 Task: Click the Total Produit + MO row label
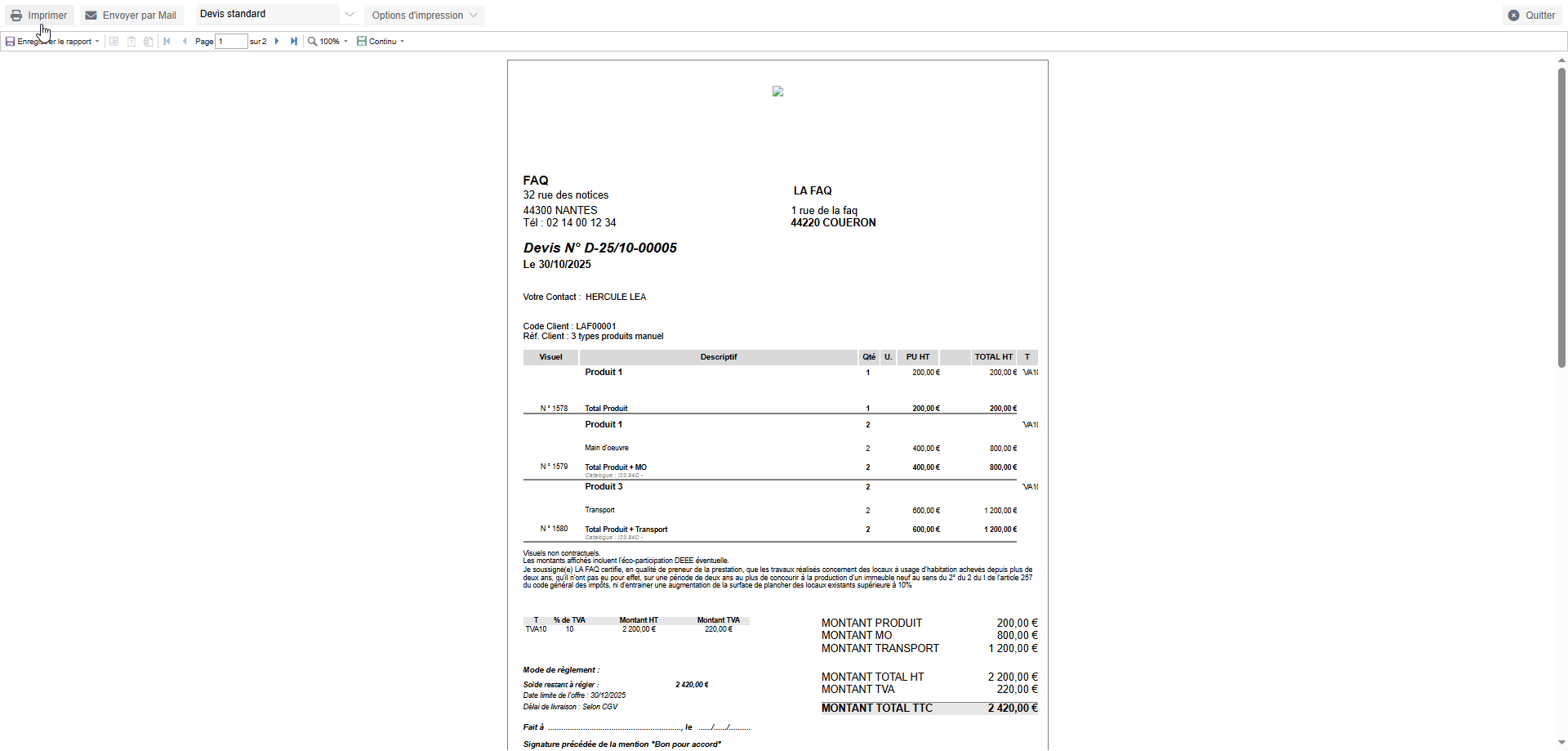point(616,467)
